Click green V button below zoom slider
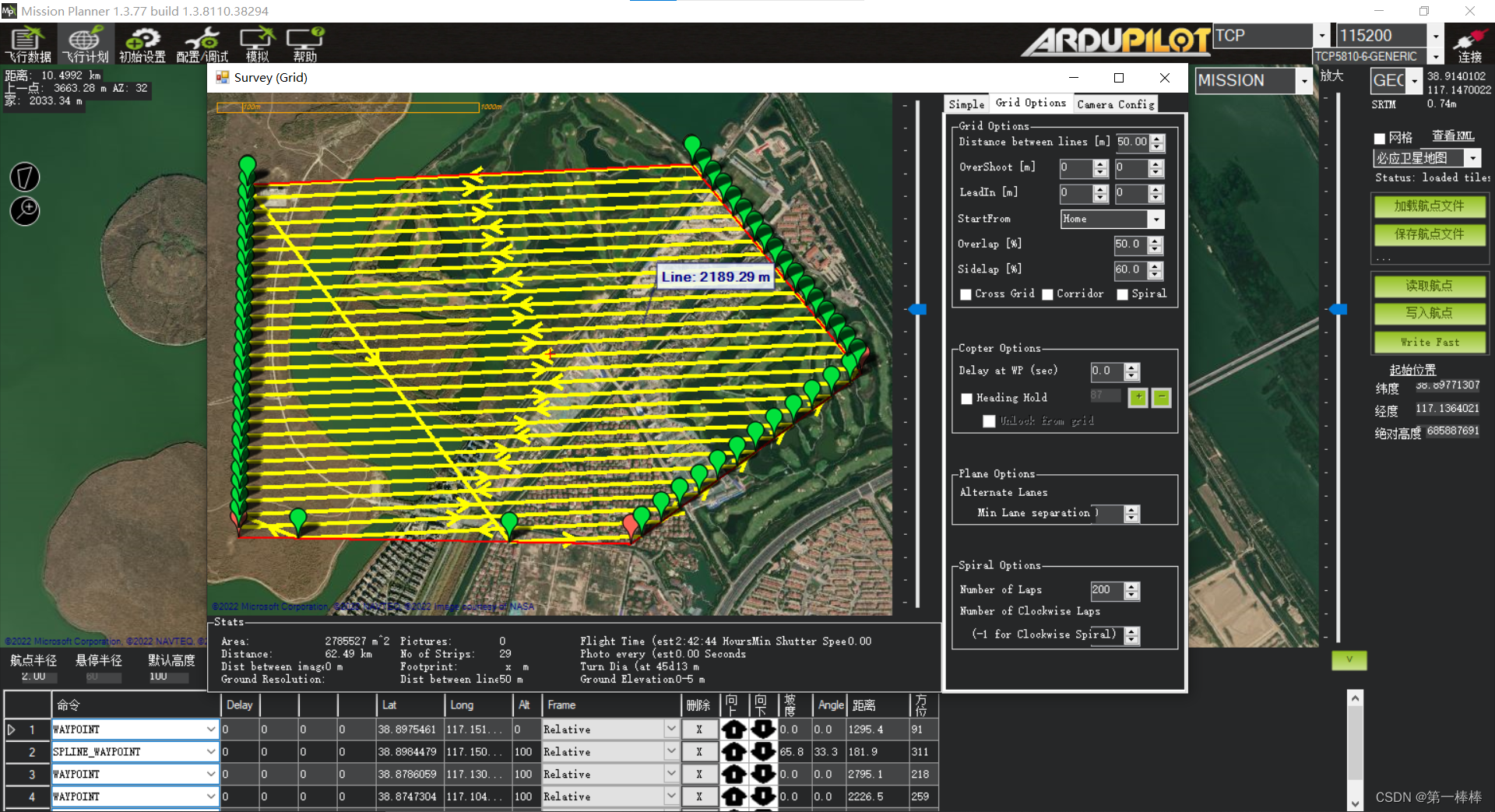 point(1349,660)
